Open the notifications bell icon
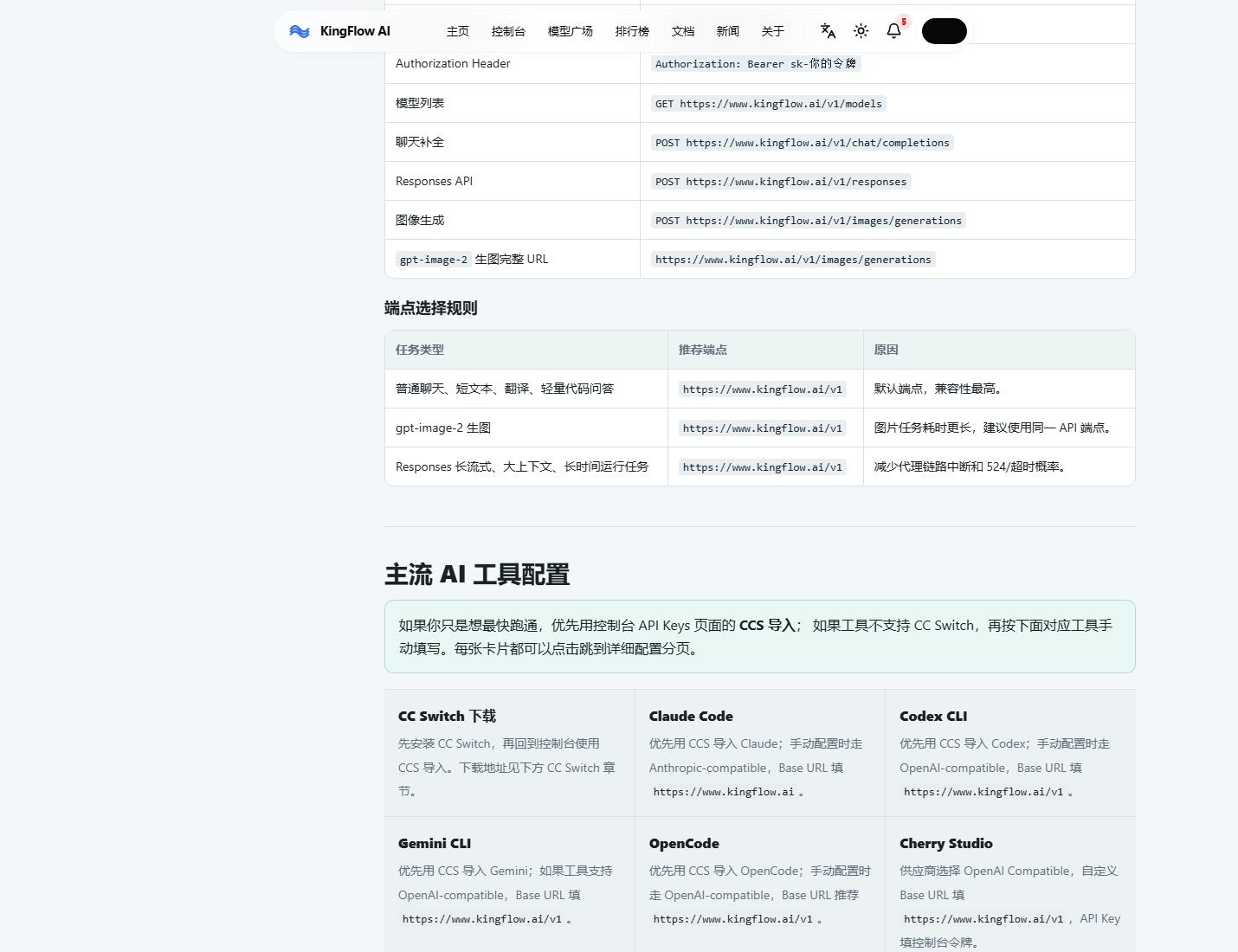The width and height of the screenshot is (1238, 952). click(x=894, y=31)
